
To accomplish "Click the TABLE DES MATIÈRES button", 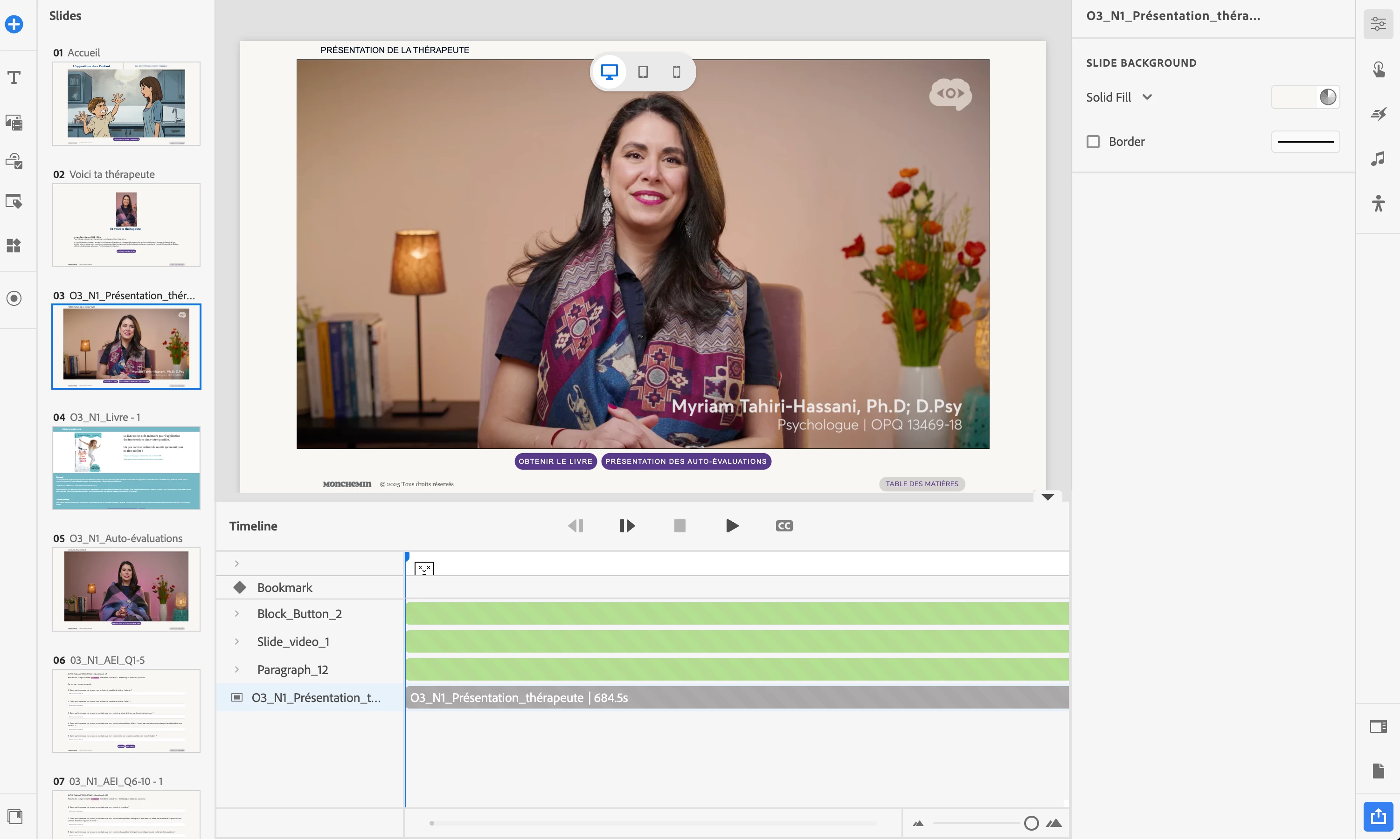I will pos(921,484).
